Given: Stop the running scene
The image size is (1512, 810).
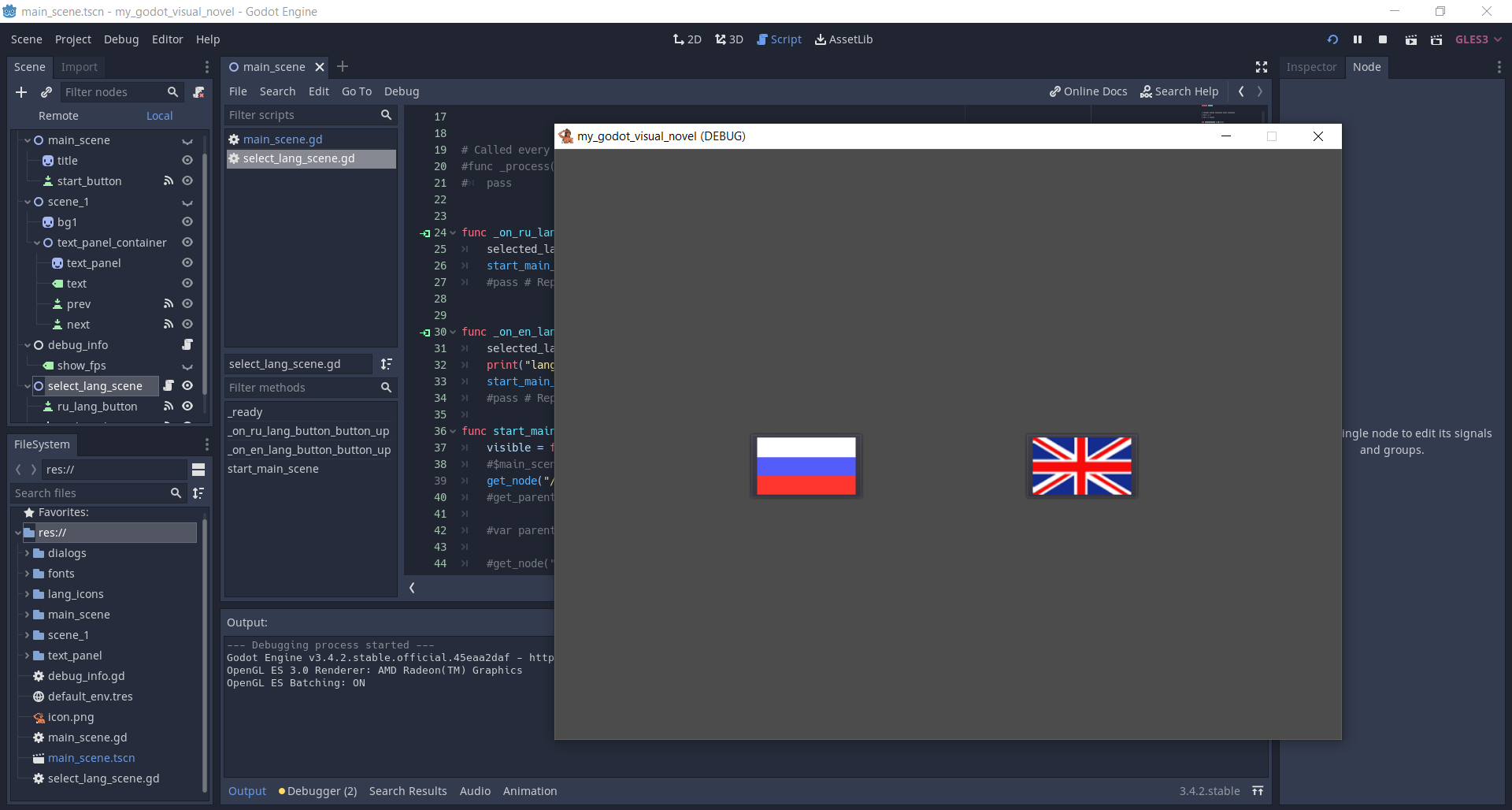Looking at the screenshot, I should click(x=1383, y=39).
